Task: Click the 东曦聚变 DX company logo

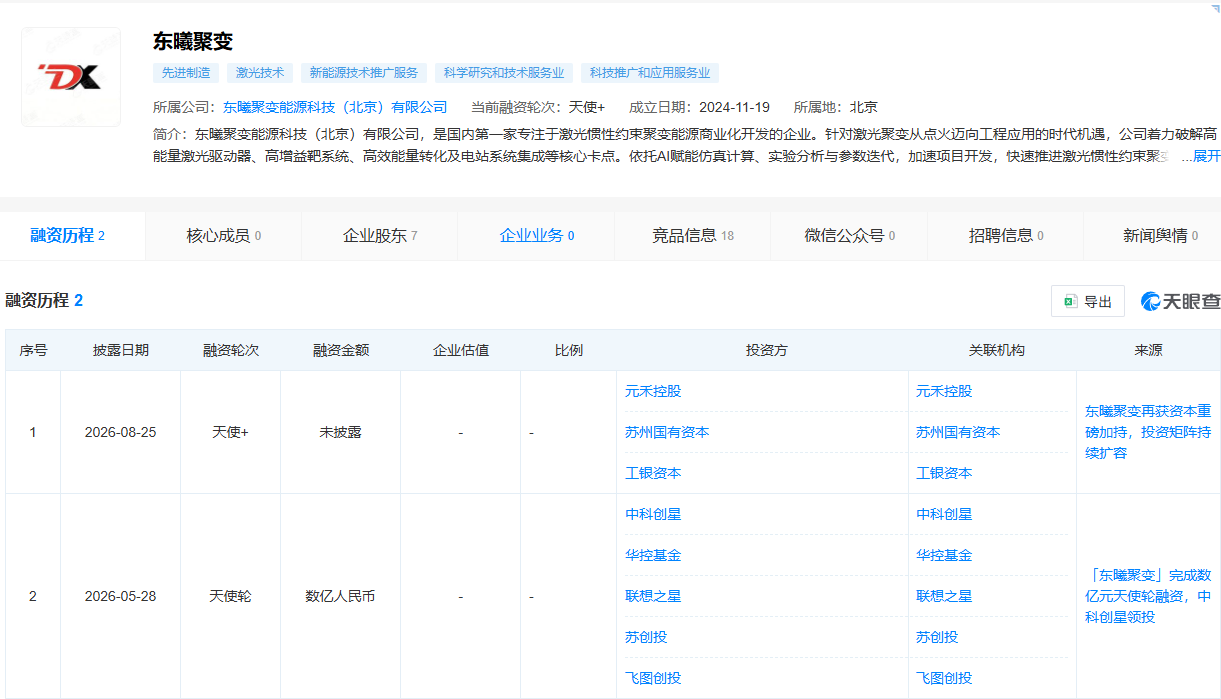Action: coord(70,77)
